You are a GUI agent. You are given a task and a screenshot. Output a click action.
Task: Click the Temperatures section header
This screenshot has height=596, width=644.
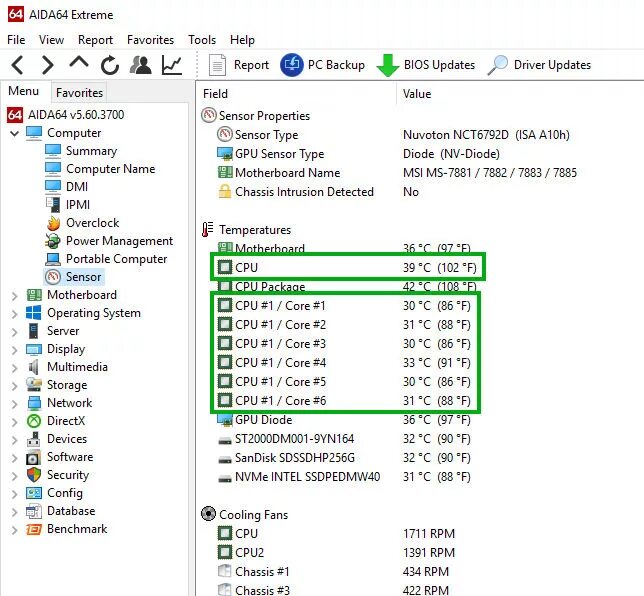[x=246, y=230]
